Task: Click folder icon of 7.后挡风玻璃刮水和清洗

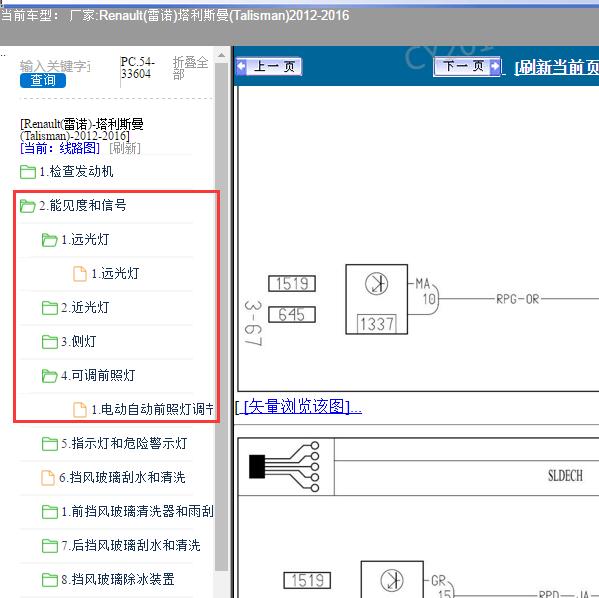Action: [x=50, y=546]
